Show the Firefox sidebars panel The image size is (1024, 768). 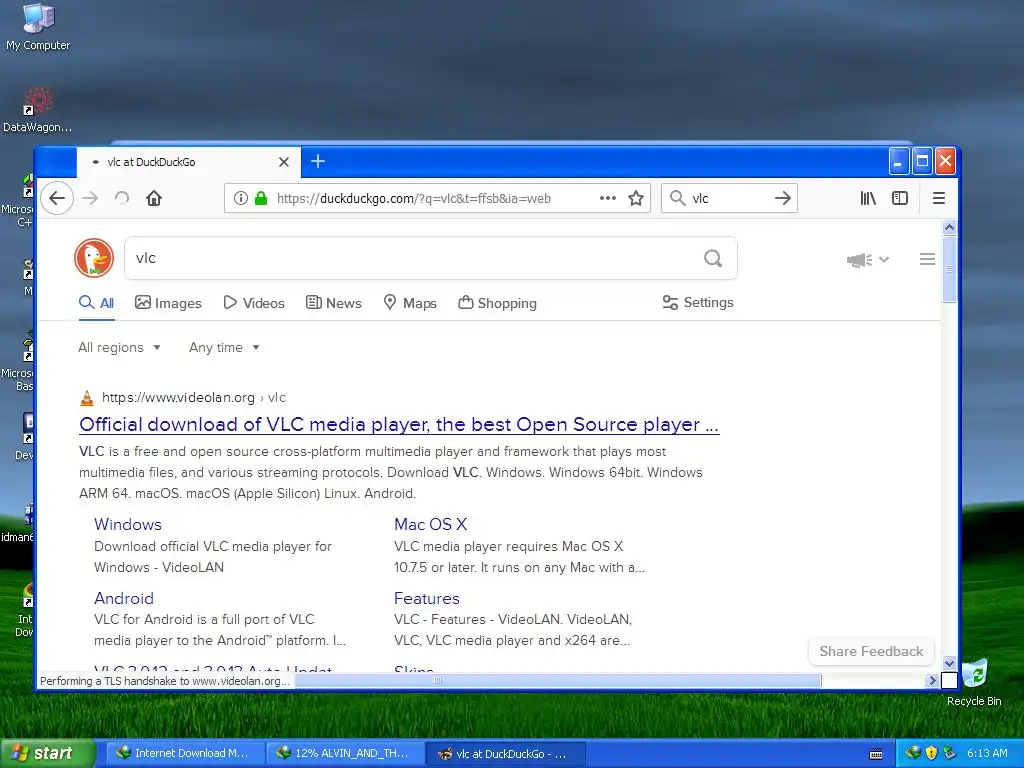(900, 198)
